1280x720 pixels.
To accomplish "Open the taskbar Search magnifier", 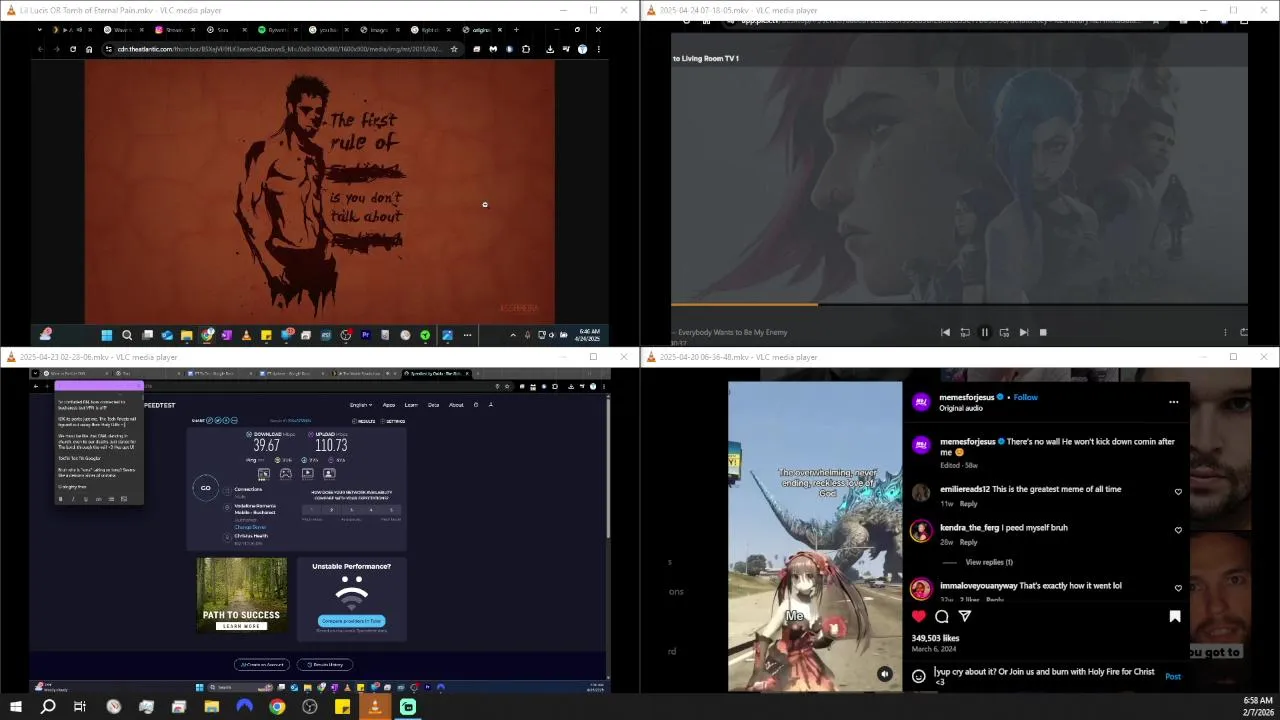I will click(x=48, y=707).
